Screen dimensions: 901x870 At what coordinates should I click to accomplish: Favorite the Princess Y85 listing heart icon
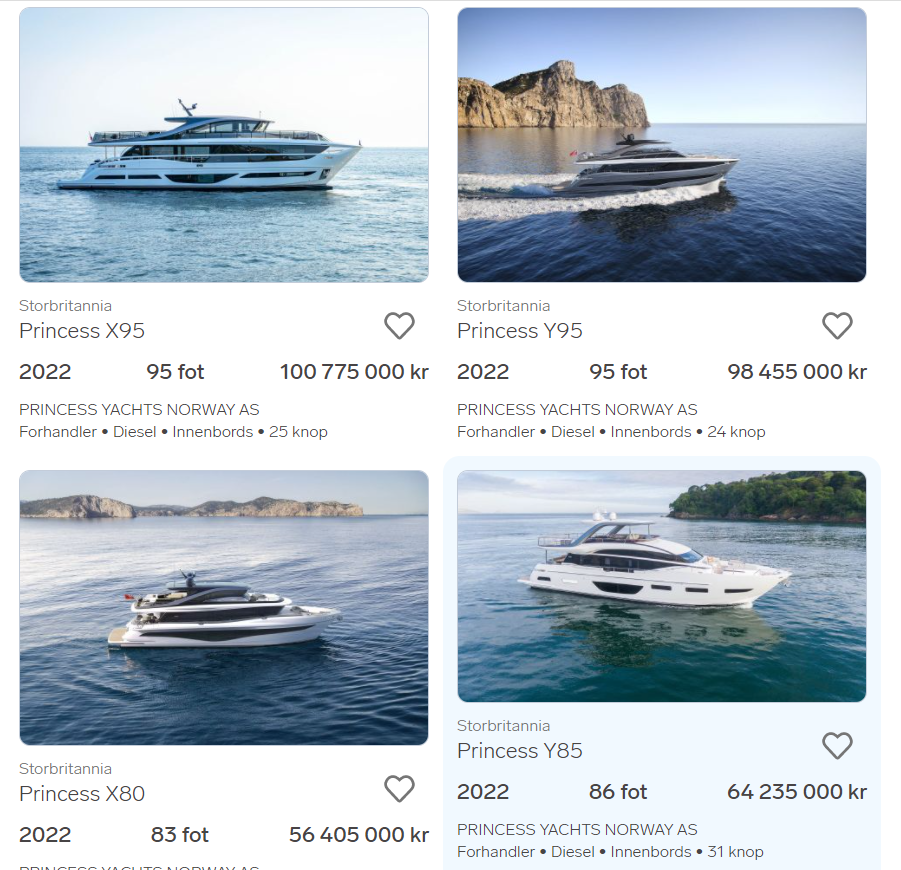[837, 746]
